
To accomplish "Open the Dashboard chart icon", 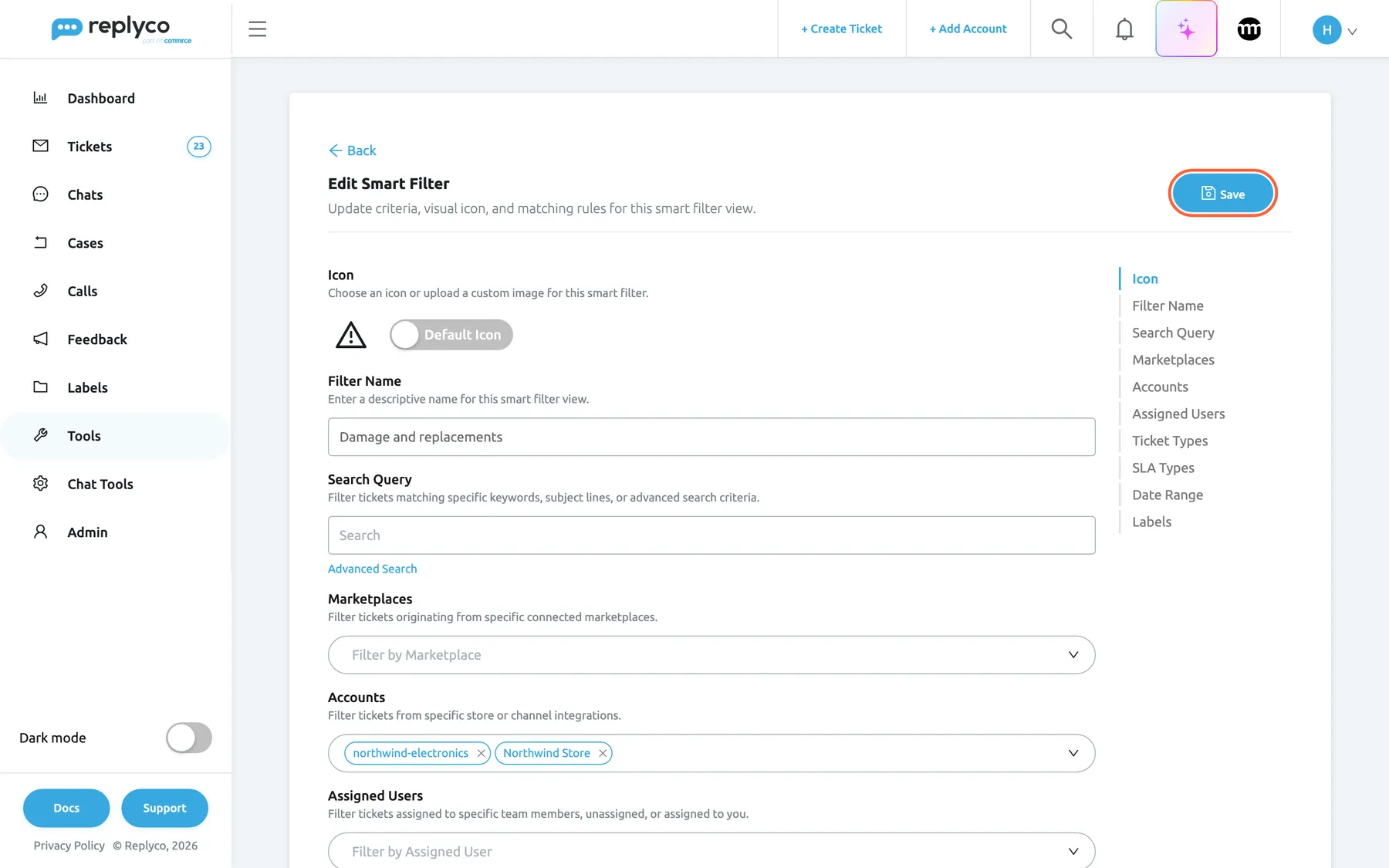I will click(x=40, y=98).
